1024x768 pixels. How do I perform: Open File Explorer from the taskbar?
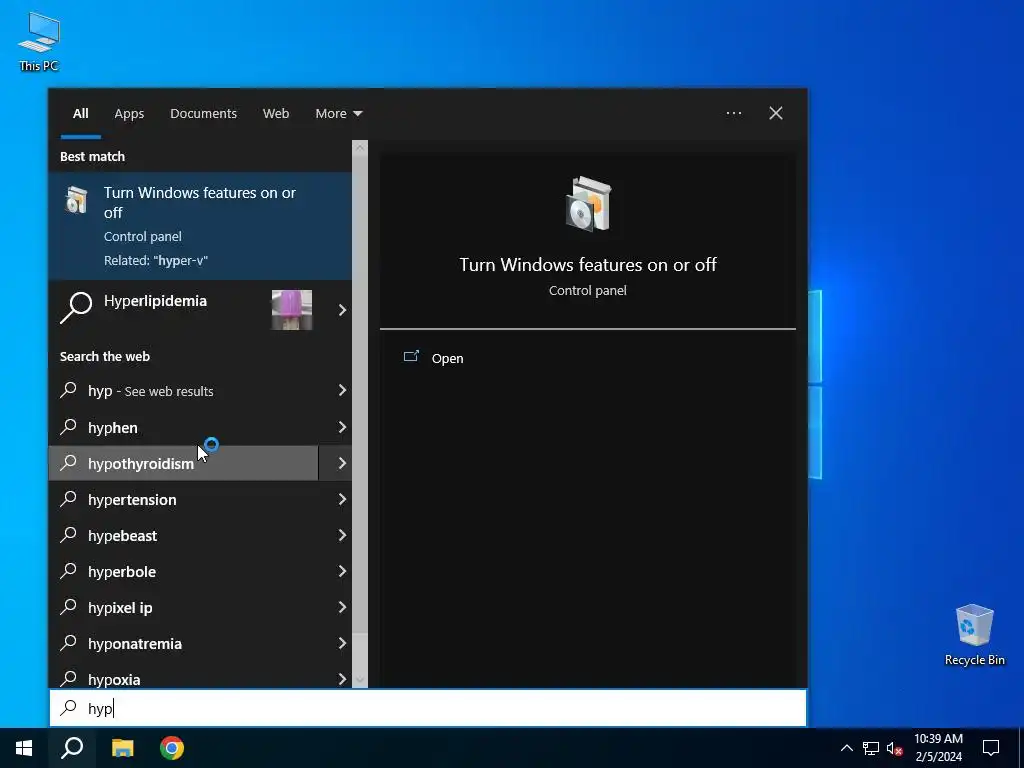pos(122,748)
